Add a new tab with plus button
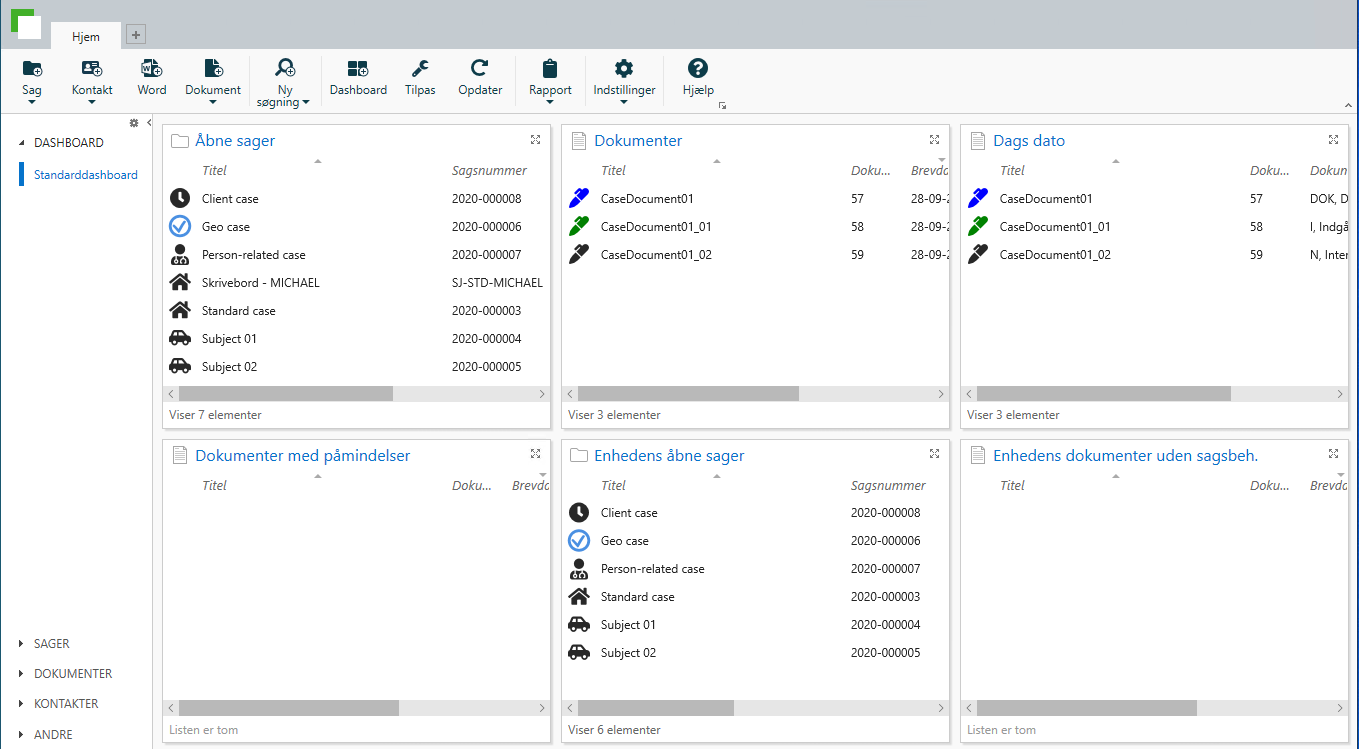The image size is (1359, 749). pos(136,35)
